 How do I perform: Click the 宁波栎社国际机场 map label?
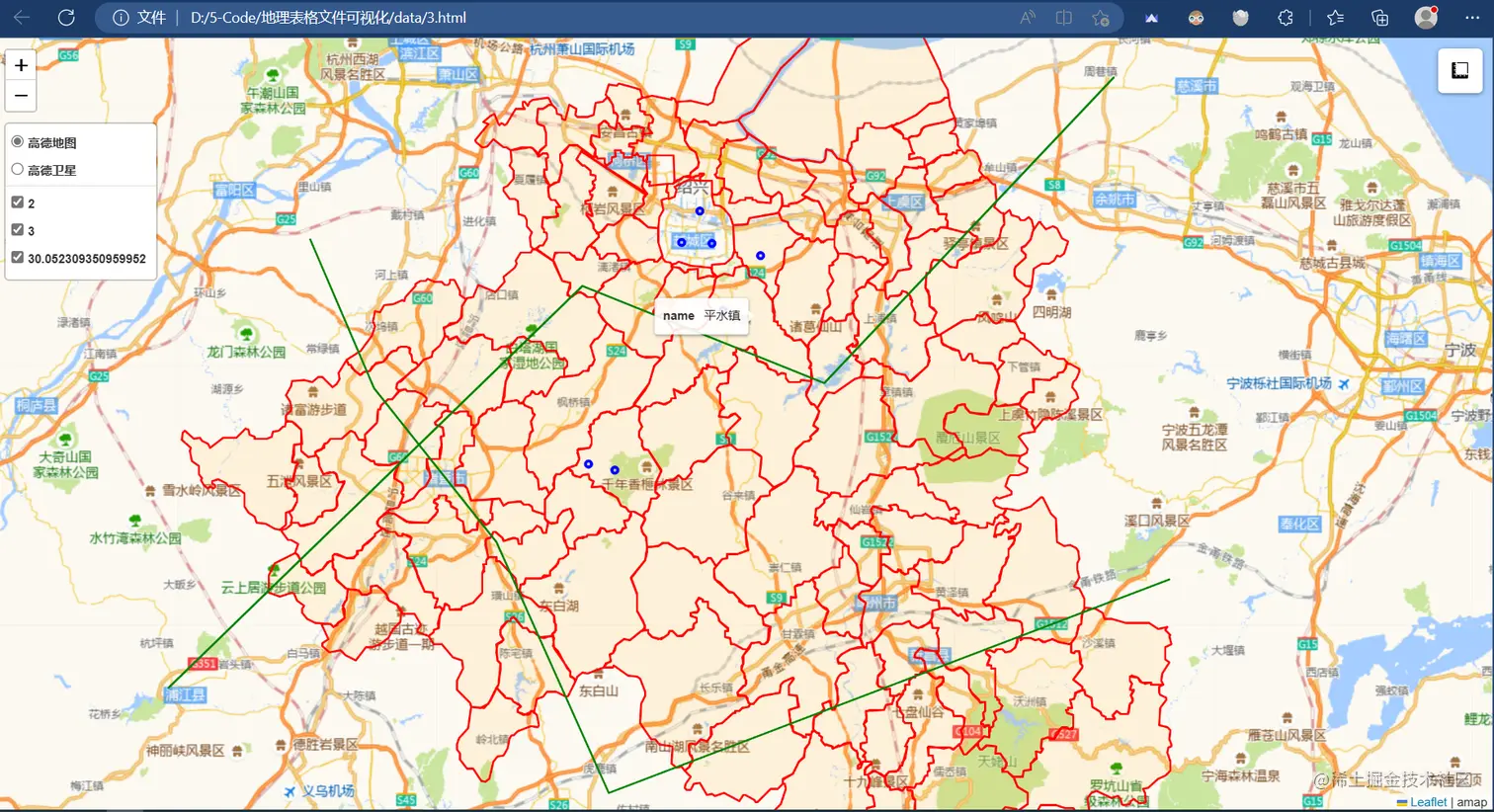tap(1279, 383)
